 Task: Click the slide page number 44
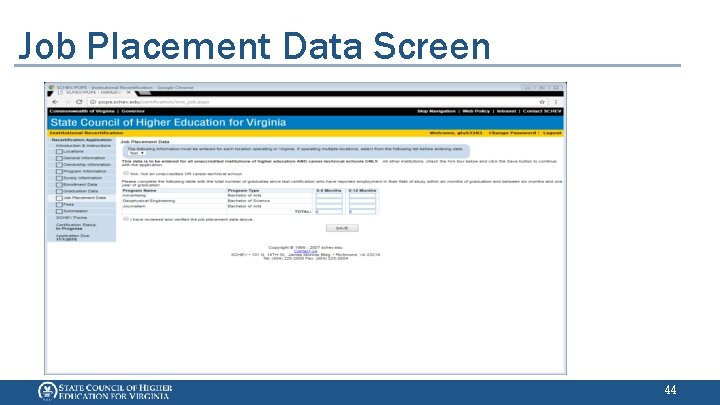[x=670, y=390]
